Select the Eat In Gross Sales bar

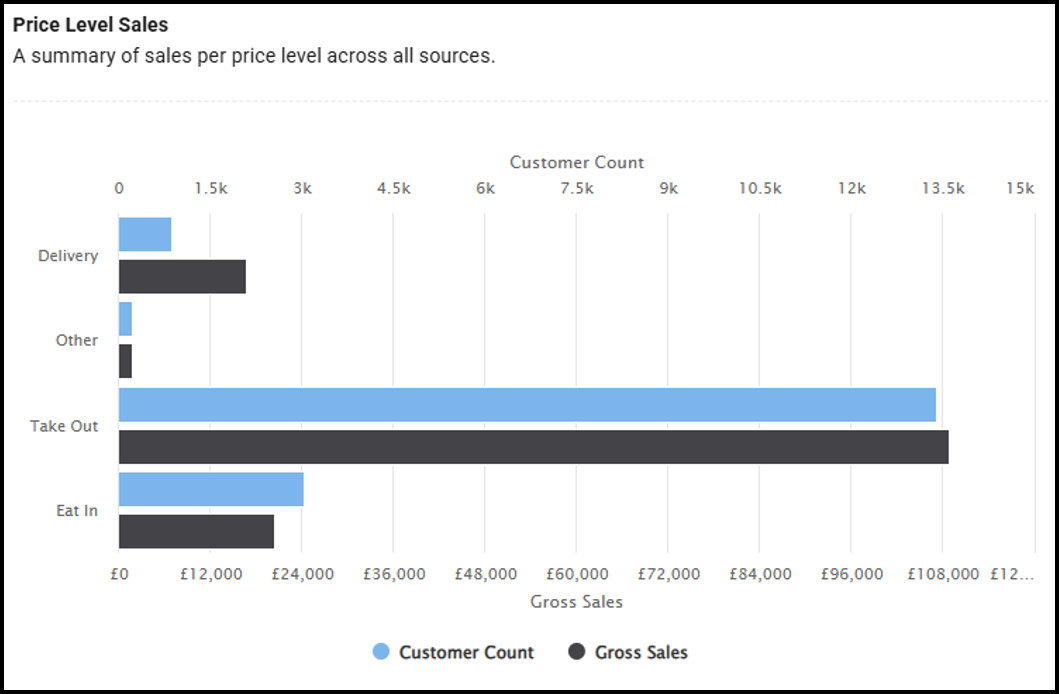(197, 531)
